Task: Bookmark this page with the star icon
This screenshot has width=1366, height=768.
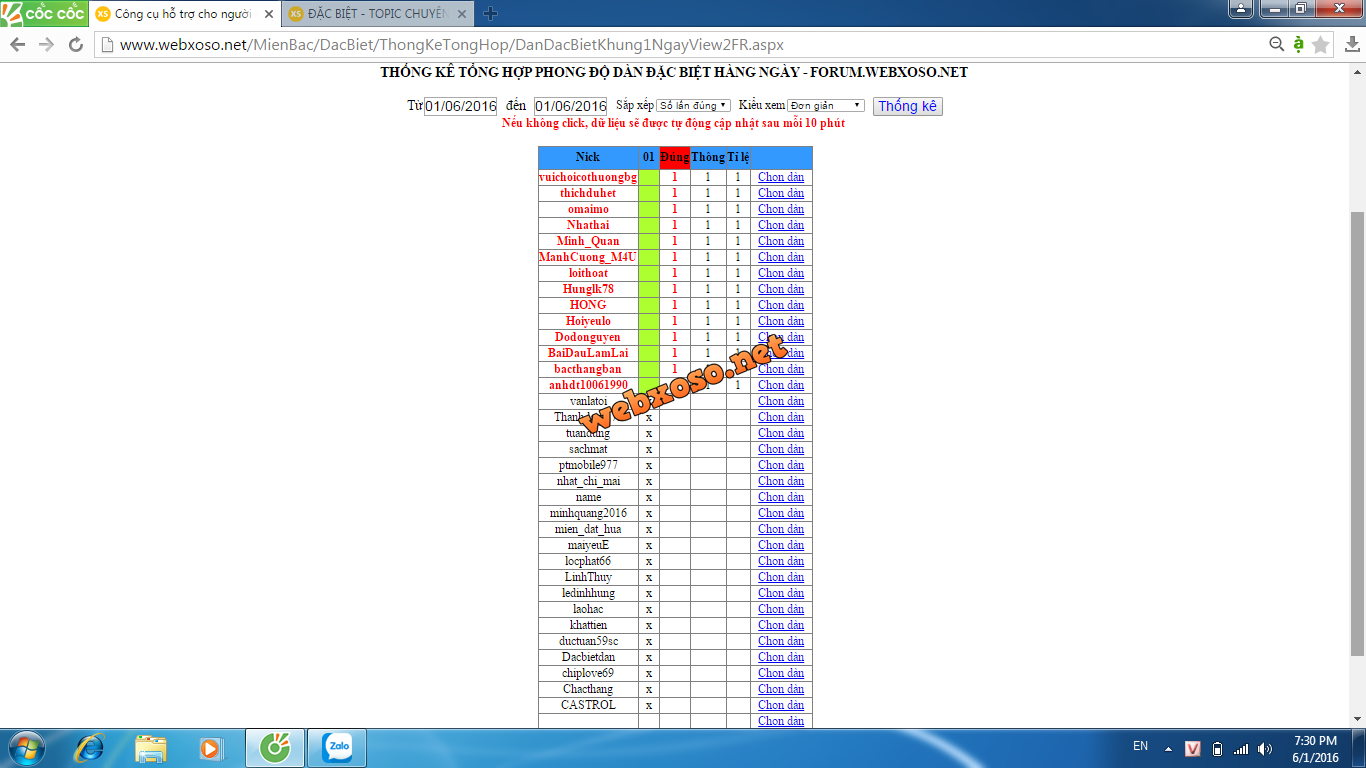Action: [1321, 44]
